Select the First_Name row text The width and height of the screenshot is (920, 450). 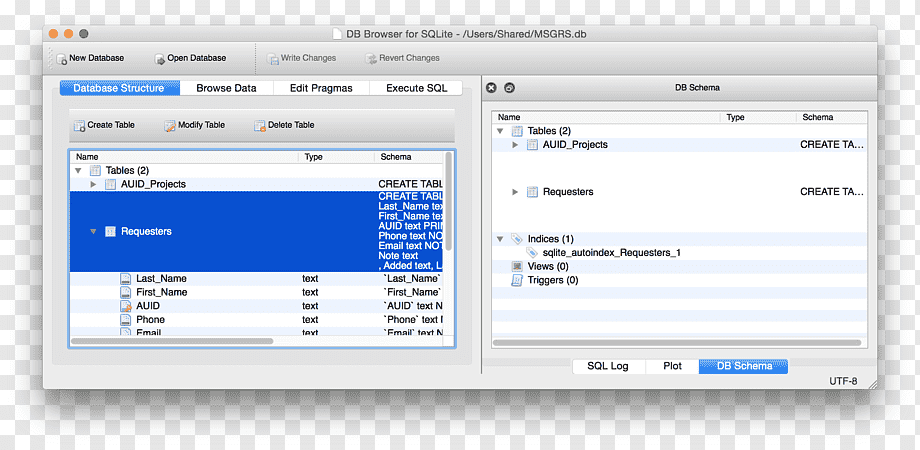161,292
